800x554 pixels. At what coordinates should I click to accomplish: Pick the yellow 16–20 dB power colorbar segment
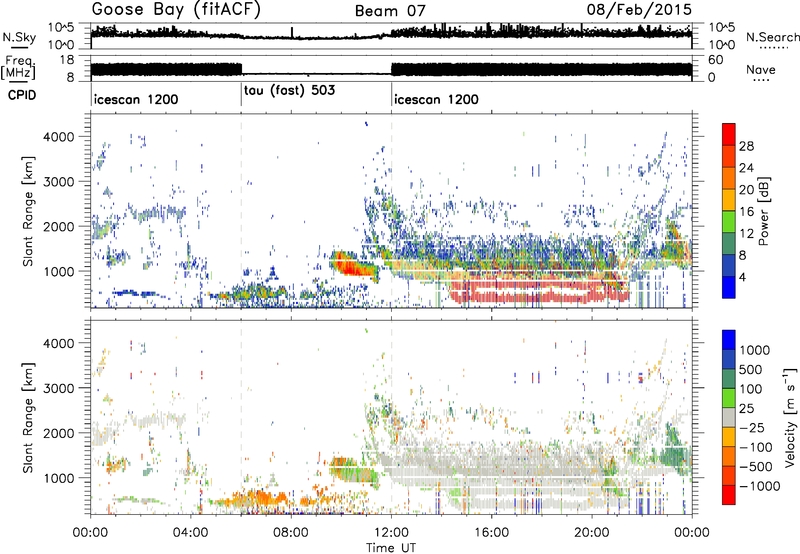729,200
